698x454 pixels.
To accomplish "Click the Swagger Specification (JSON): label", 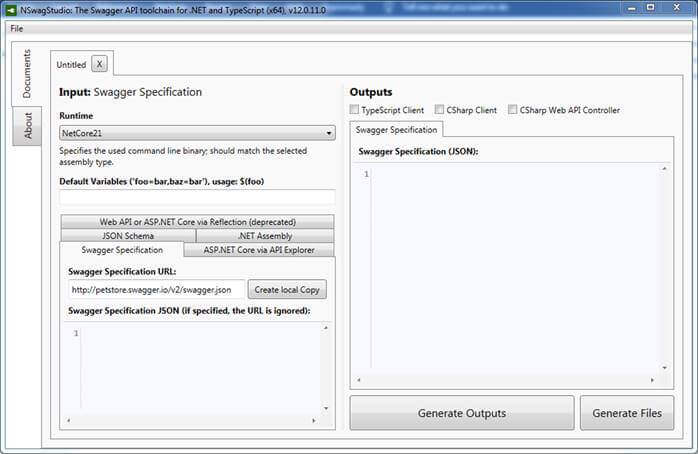I will pyautogui.click(x=418, y=151).
